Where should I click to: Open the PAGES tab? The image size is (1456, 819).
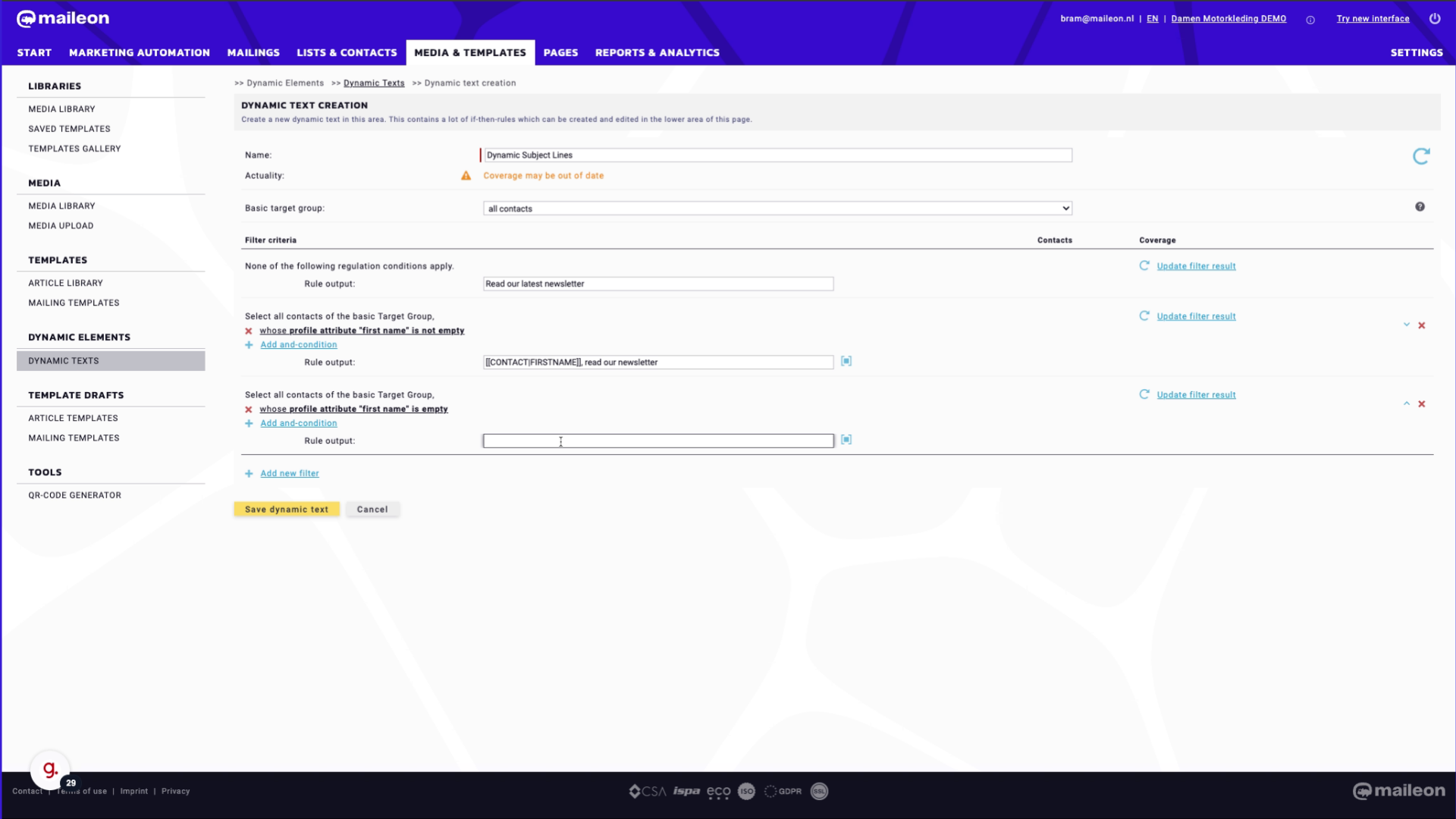pos(560,53)
